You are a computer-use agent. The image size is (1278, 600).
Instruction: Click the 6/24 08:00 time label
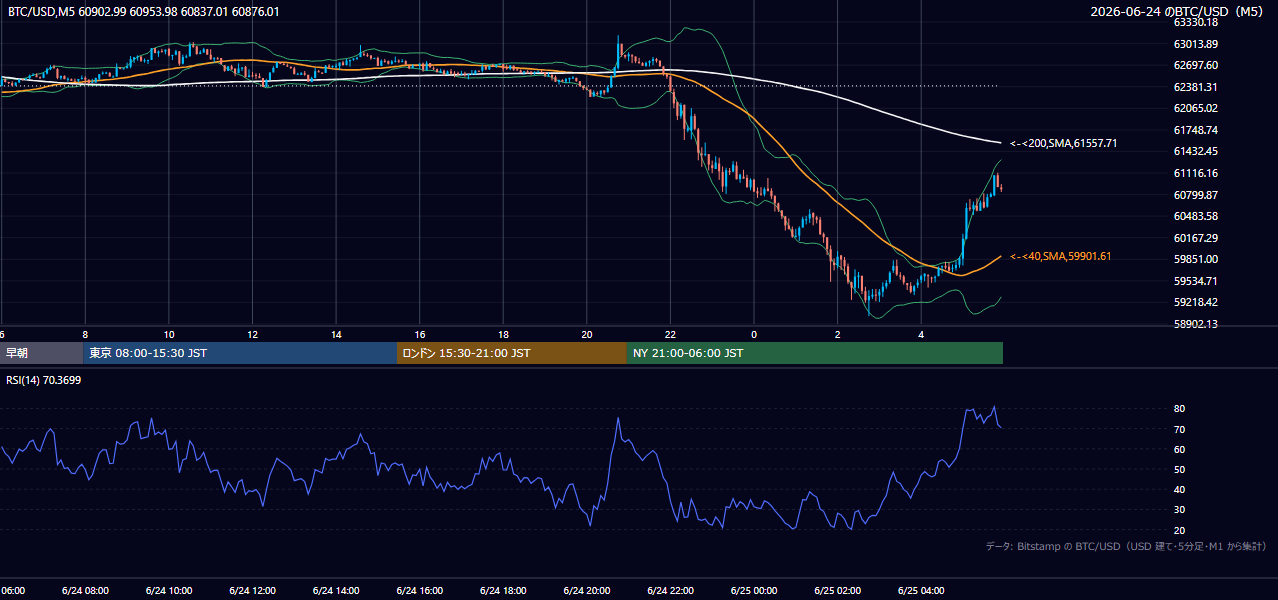pyautogui.click(x=85, y=590)
